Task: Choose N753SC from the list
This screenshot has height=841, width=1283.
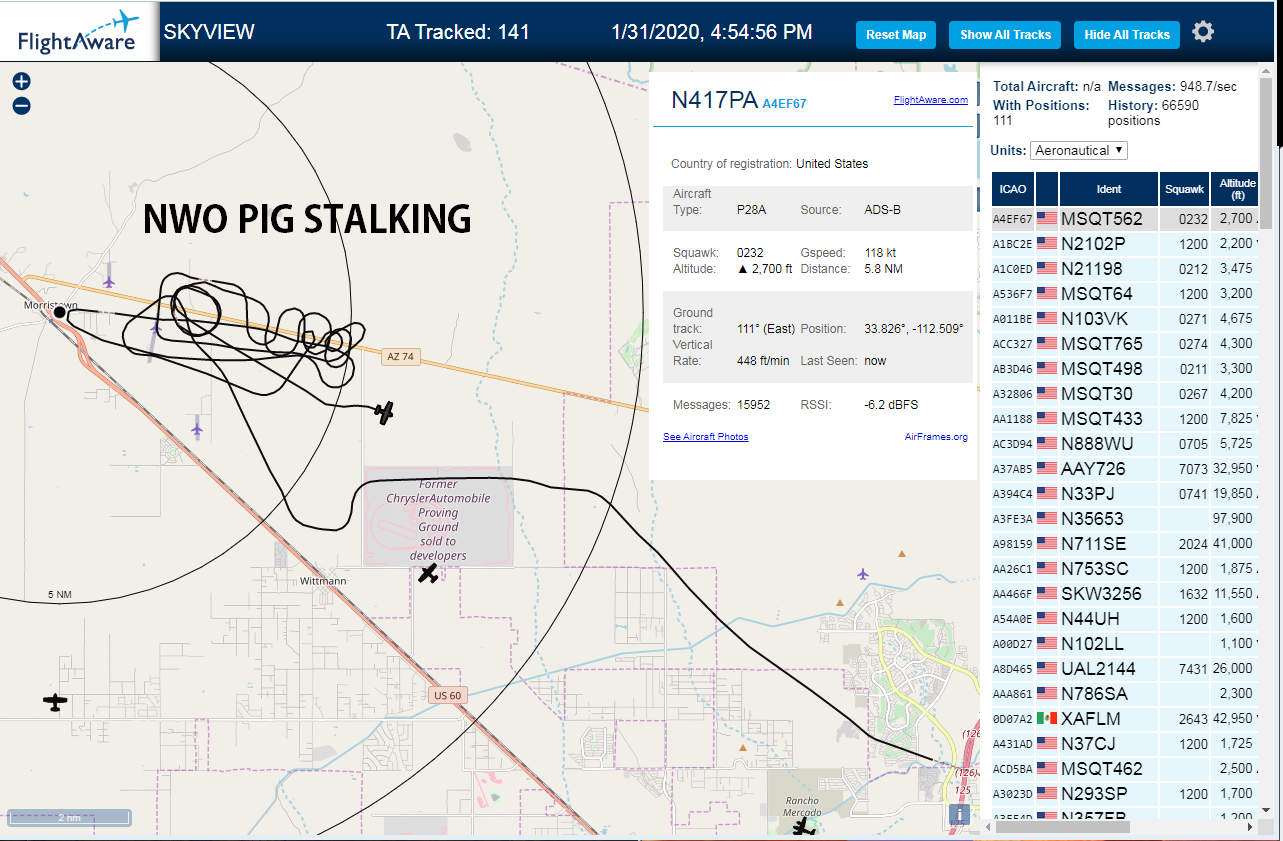Action: [1095, 569]
